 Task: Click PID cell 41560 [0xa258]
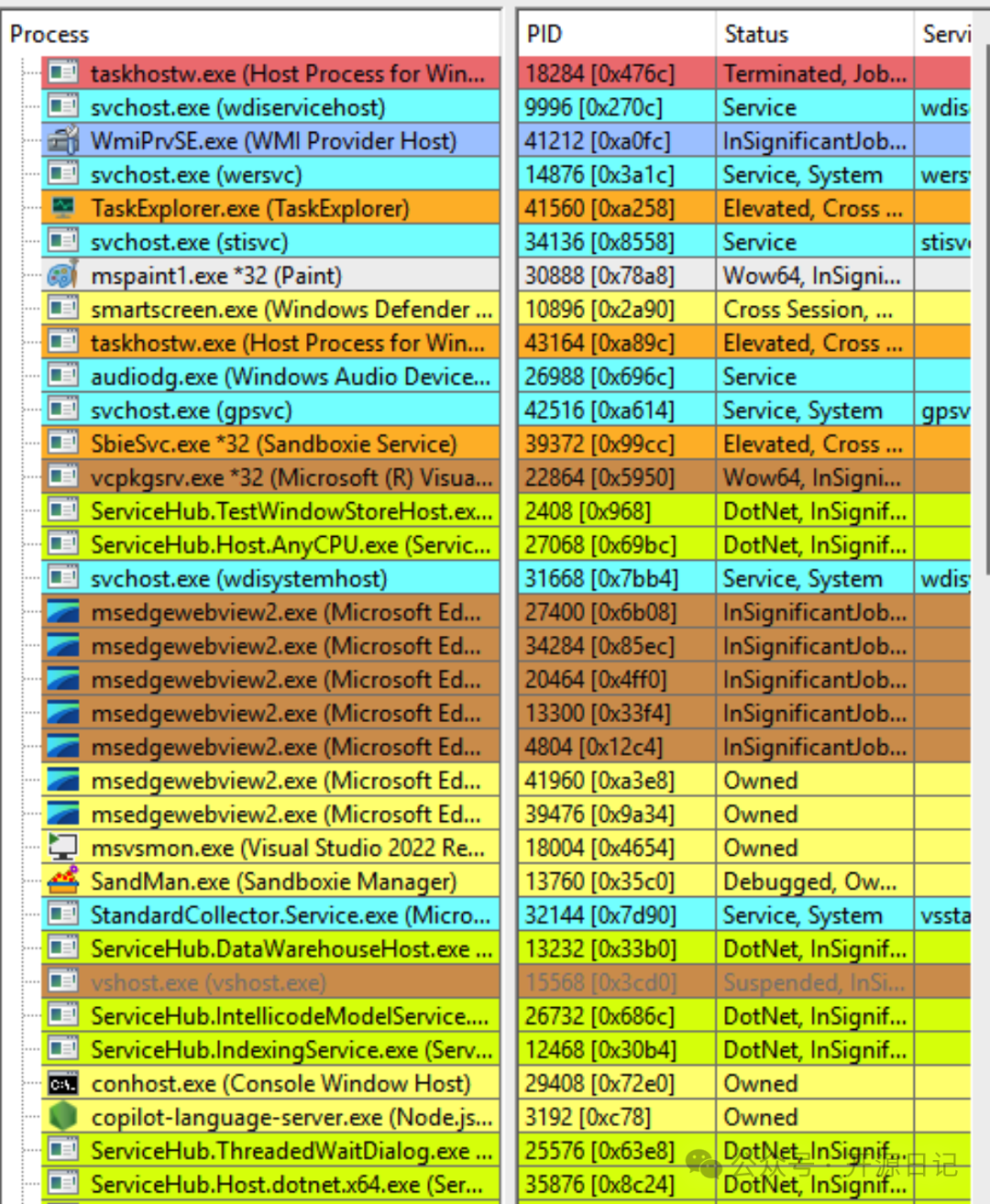[616, 208]
